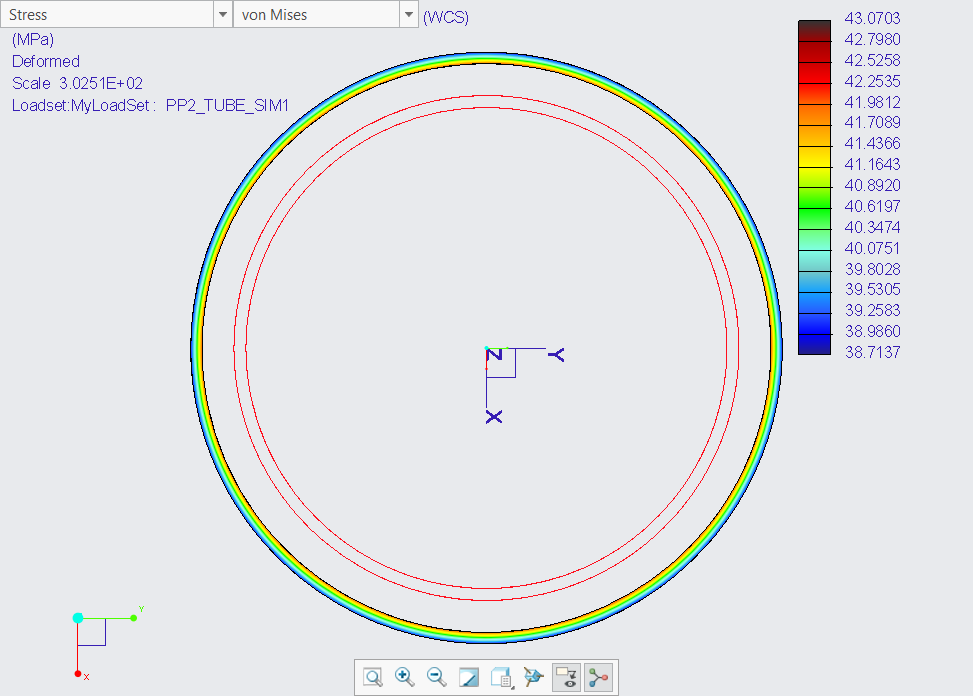Click the Zoom In magnifier icon
The image size is (973, 696).
coord(405,677)
